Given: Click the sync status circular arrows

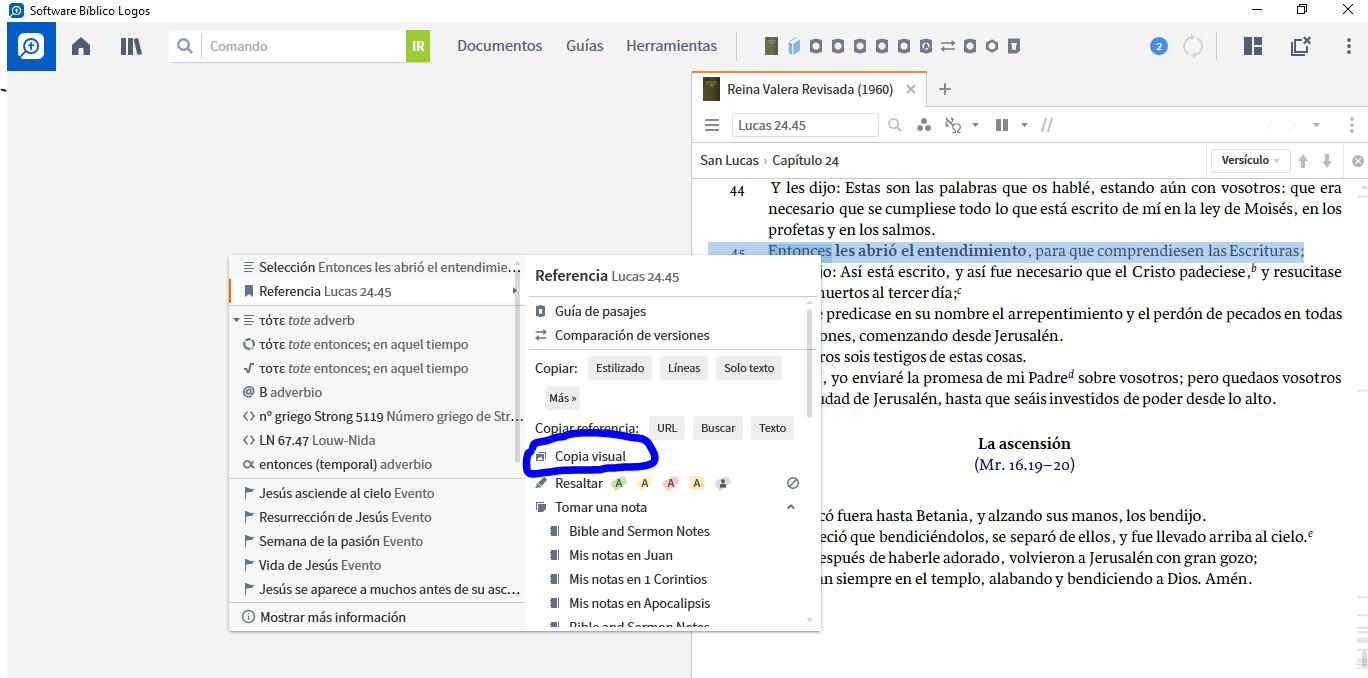Looking at the screenshot, I should (1193, 46).
